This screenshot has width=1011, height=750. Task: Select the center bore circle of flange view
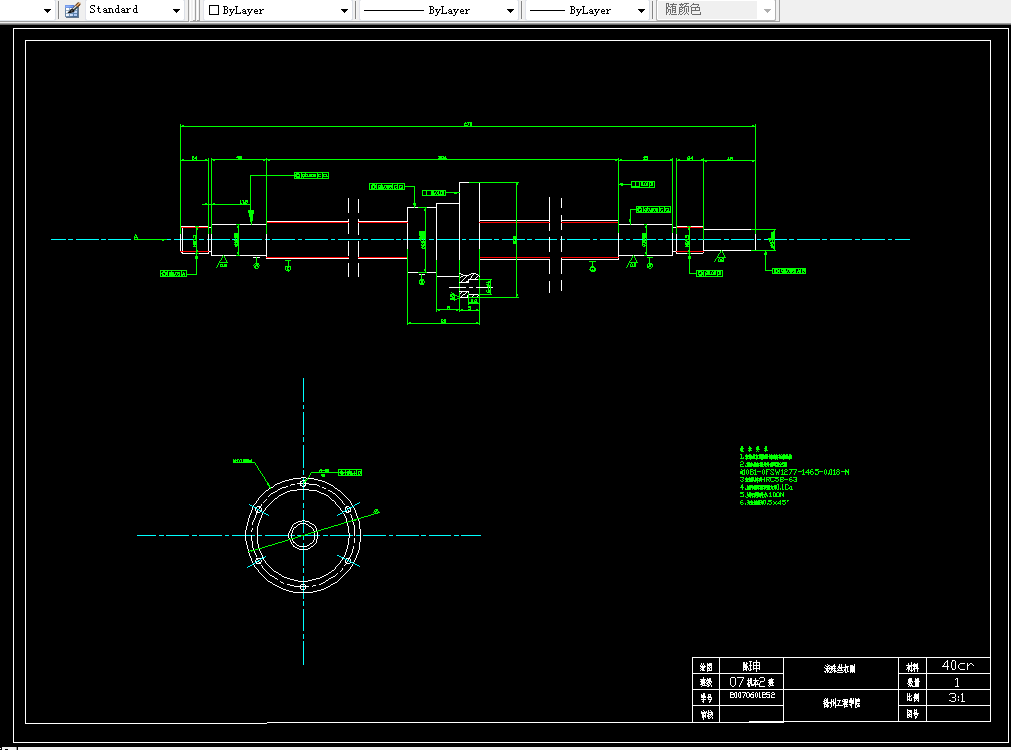pyautogui.click(x=303, y=535)
